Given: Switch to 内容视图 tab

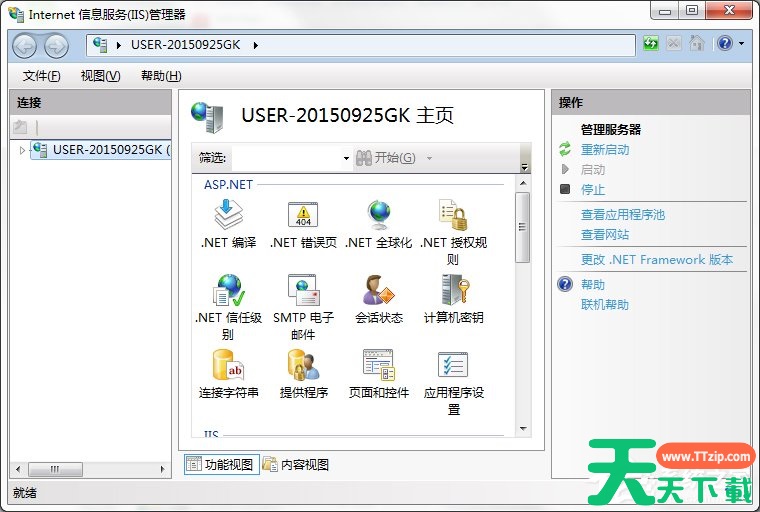Looking at the screenshot, I should pos(296,464).
